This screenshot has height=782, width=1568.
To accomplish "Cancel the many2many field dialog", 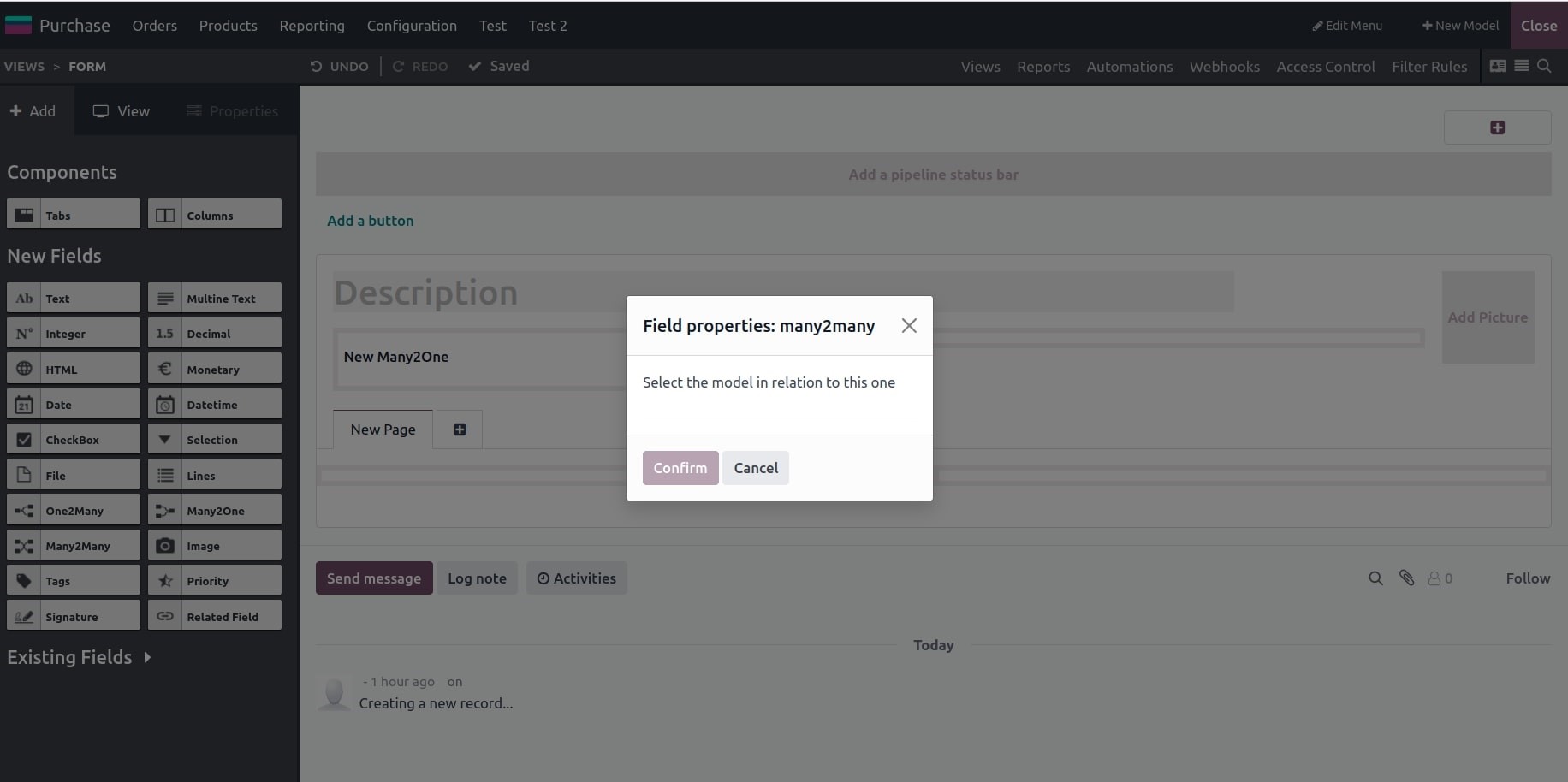I will tap(756, 468).
